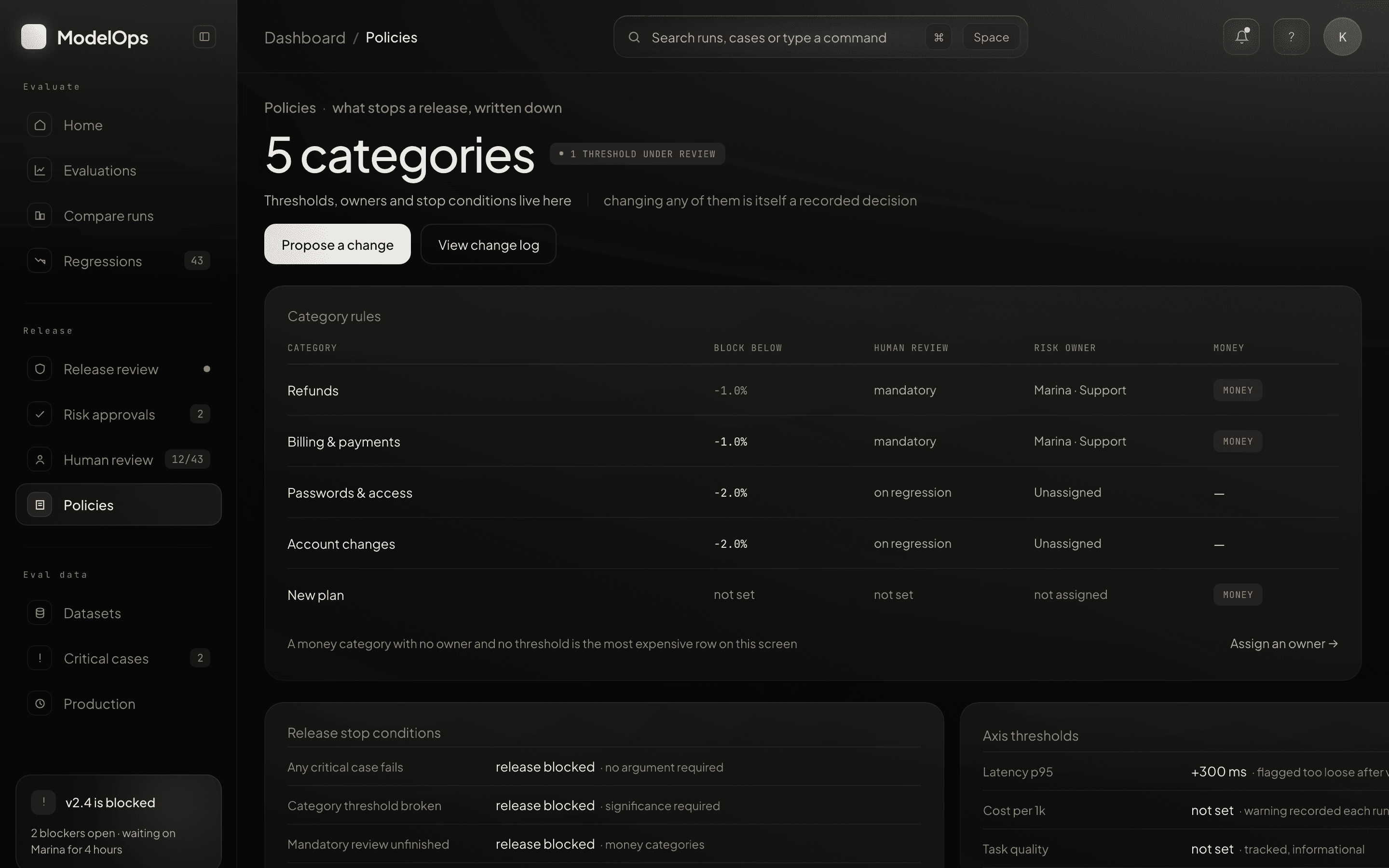Image resolution: width=1389 pixels, height=868 pixels.
Task: Click the 12/43 Human review count badge
Action: pos(187,459)
